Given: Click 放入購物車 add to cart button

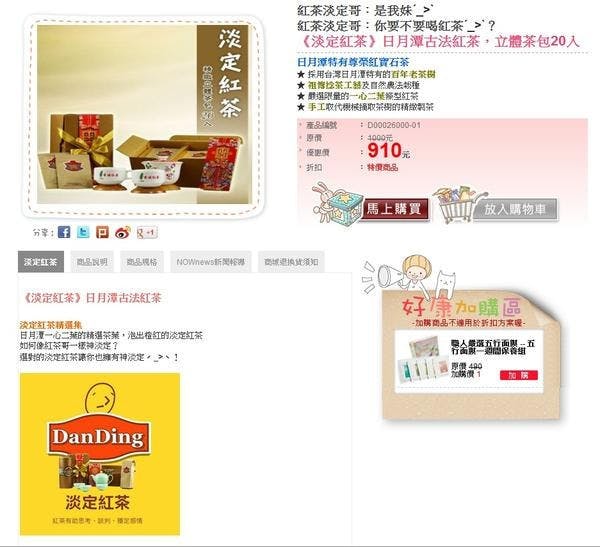Looking at the screenshot, I should pyautogui.click(x=515, y=209).
